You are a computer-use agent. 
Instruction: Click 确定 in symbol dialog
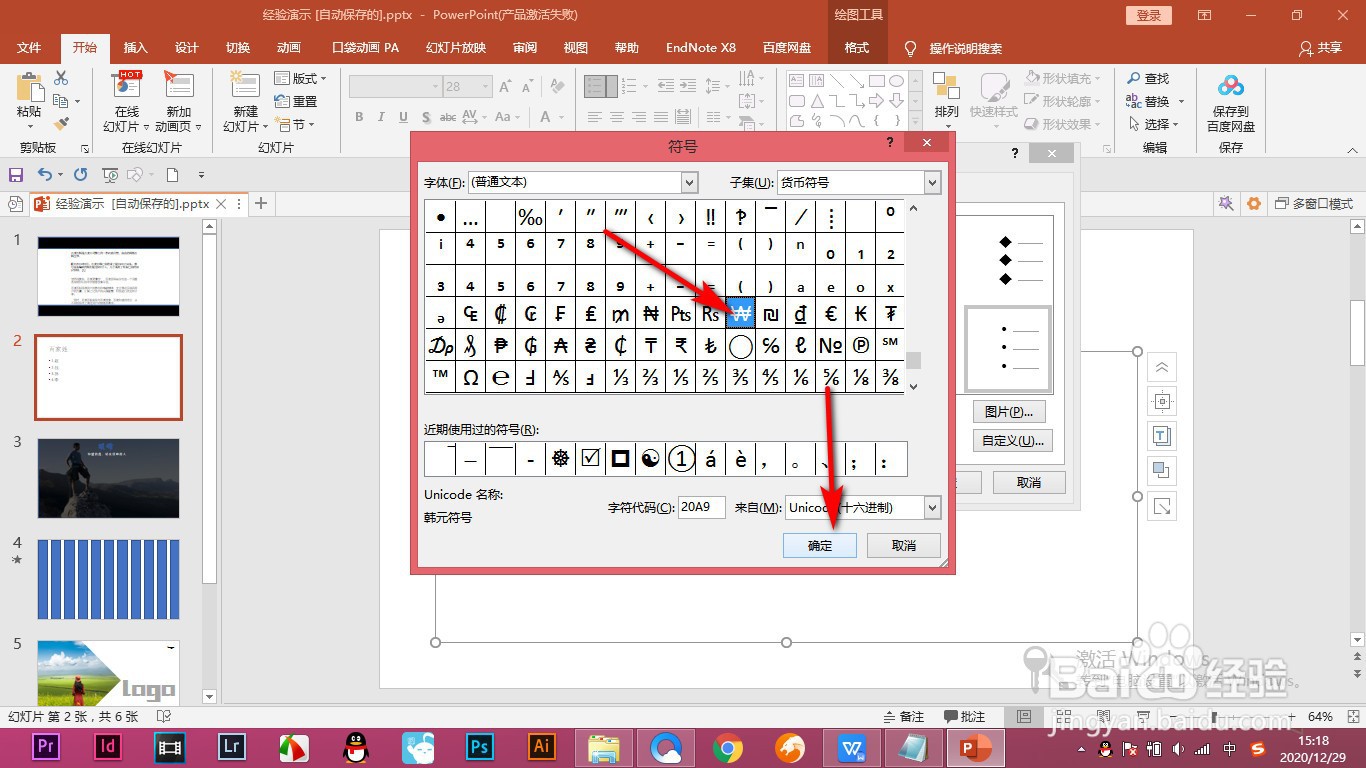coord(820,545)
